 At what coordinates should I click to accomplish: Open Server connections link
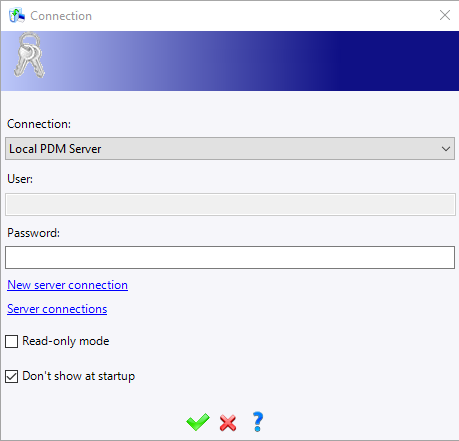click(57, 309)
